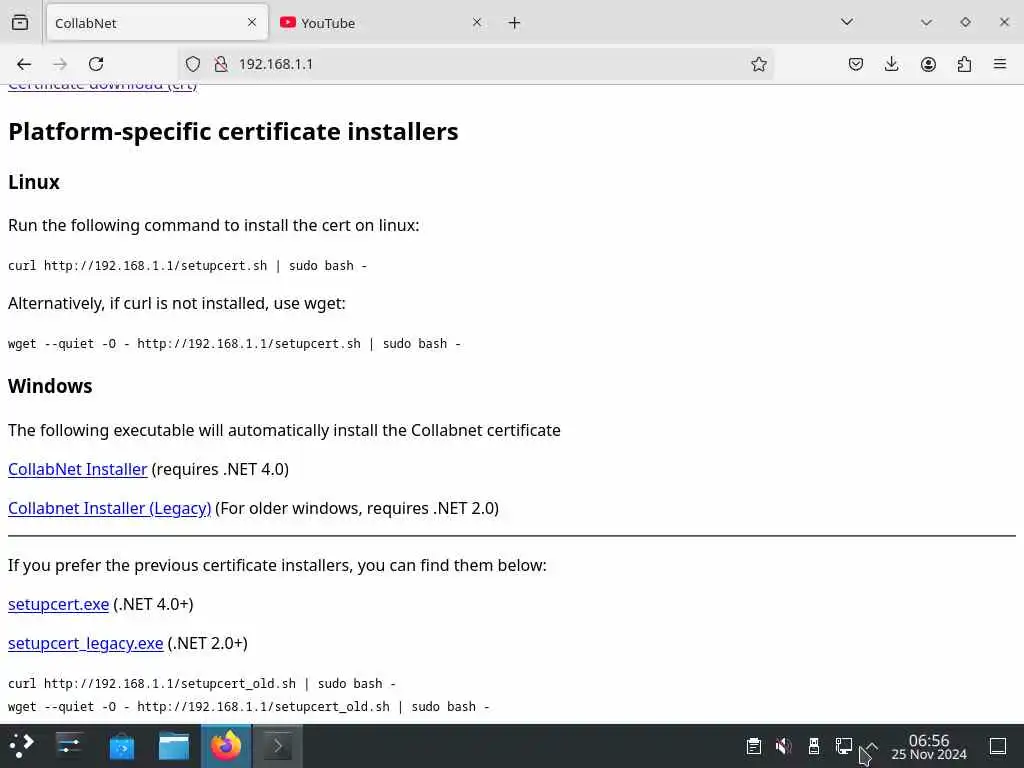Screen dimensions: 1024x768
Task: Click the wget setupcert.sh command text
Action: coord(234,344)
